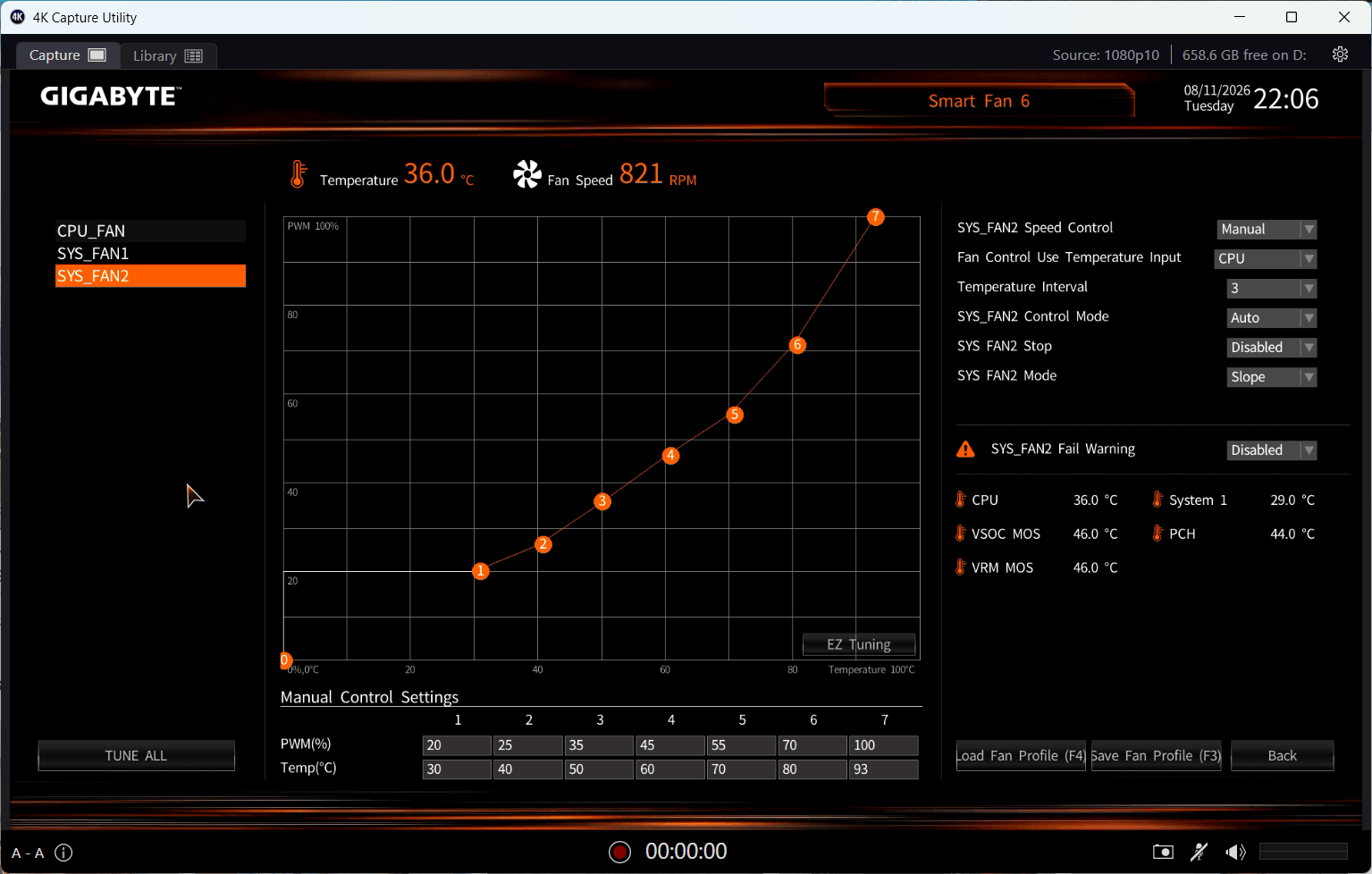This screenshot has height=874, width=1372.
Task: Select curve point 0 at the graph origin
Action: coord(285,661)
